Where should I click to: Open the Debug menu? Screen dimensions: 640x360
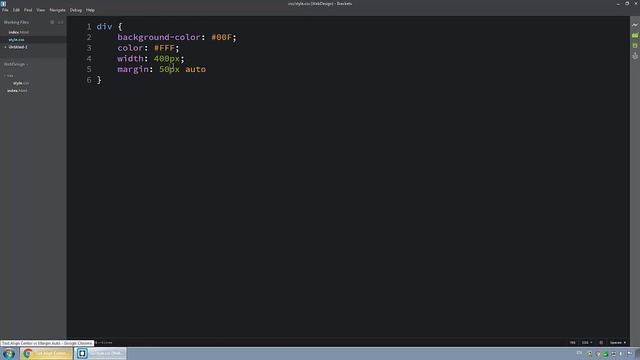point(76,10)
